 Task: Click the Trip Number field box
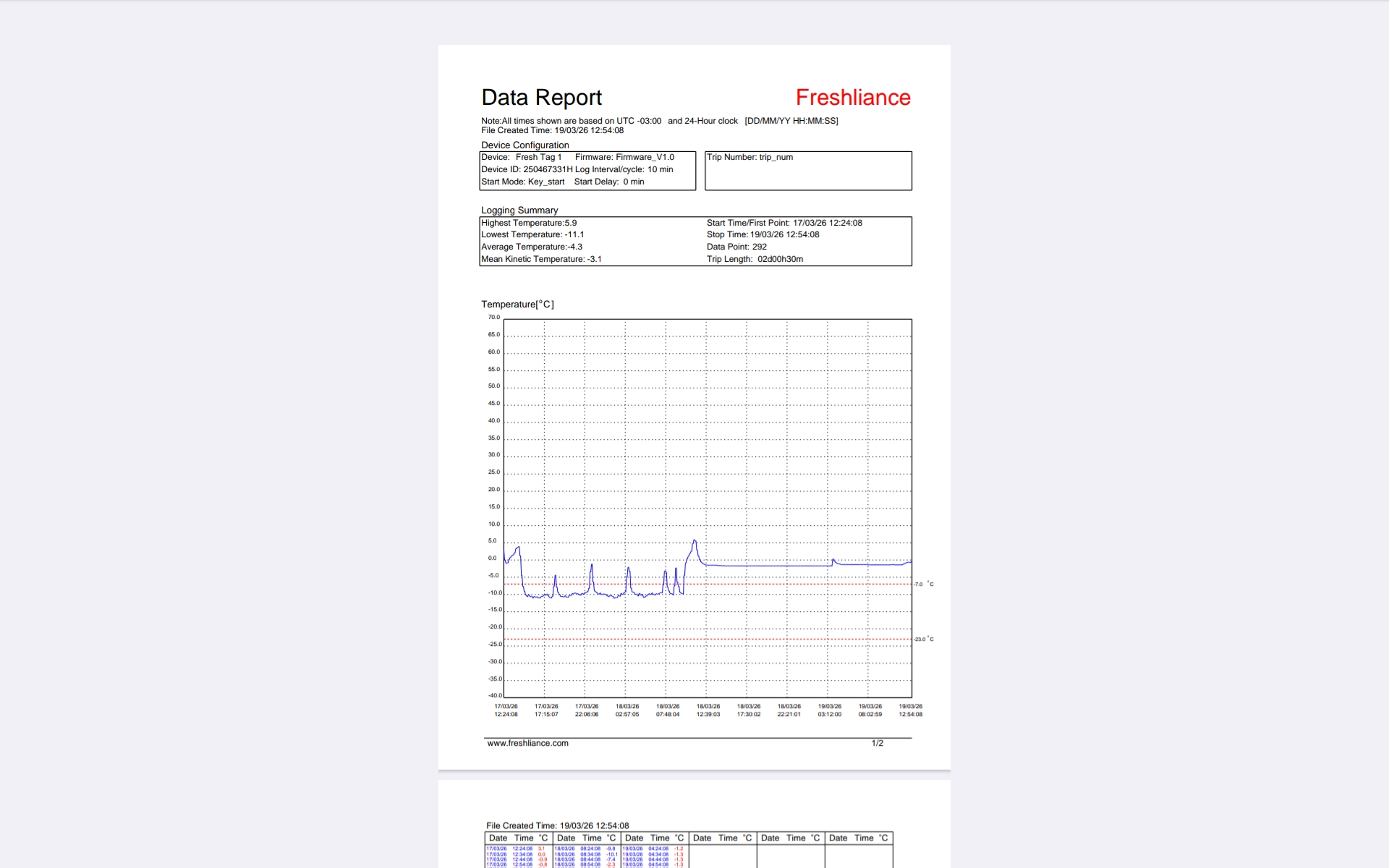click(x=808, y=171)
